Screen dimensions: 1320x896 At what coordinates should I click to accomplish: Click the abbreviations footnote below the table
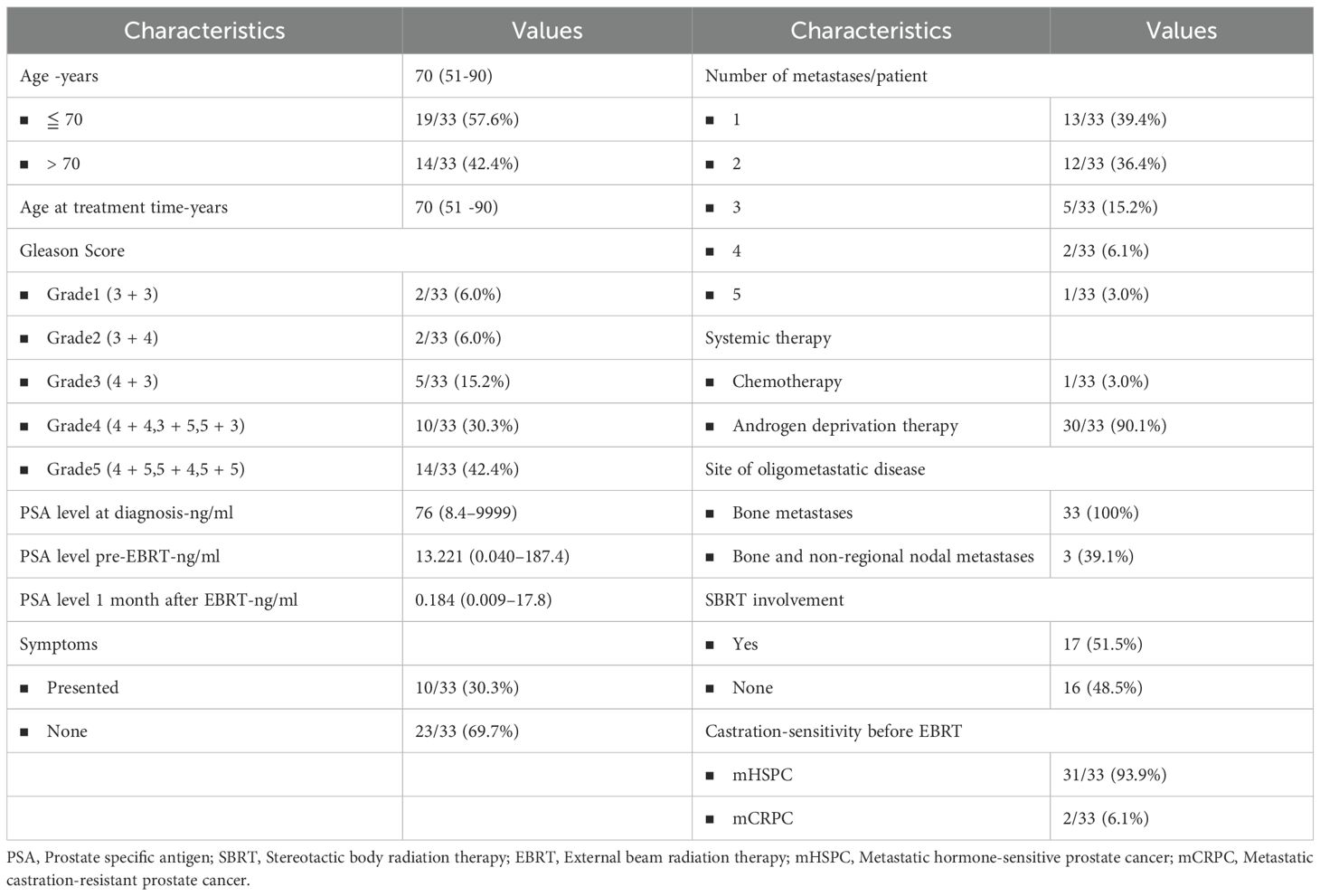tap(659, 868)
